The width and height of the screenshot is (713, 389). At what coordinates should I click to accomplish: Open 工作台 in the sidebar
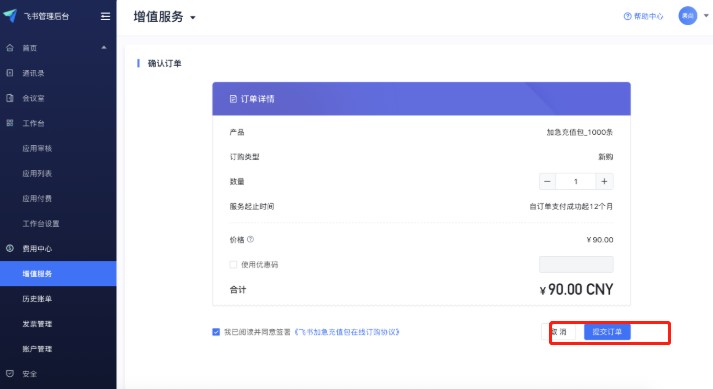pos(33,123)
